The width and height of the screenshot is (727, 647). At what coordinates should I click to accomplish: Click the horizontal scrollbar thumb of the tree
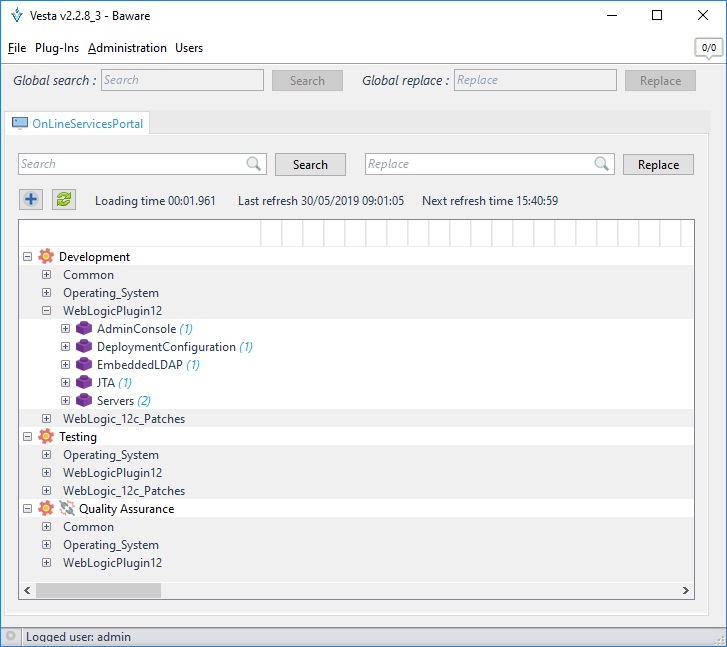[x=98, y=591]
